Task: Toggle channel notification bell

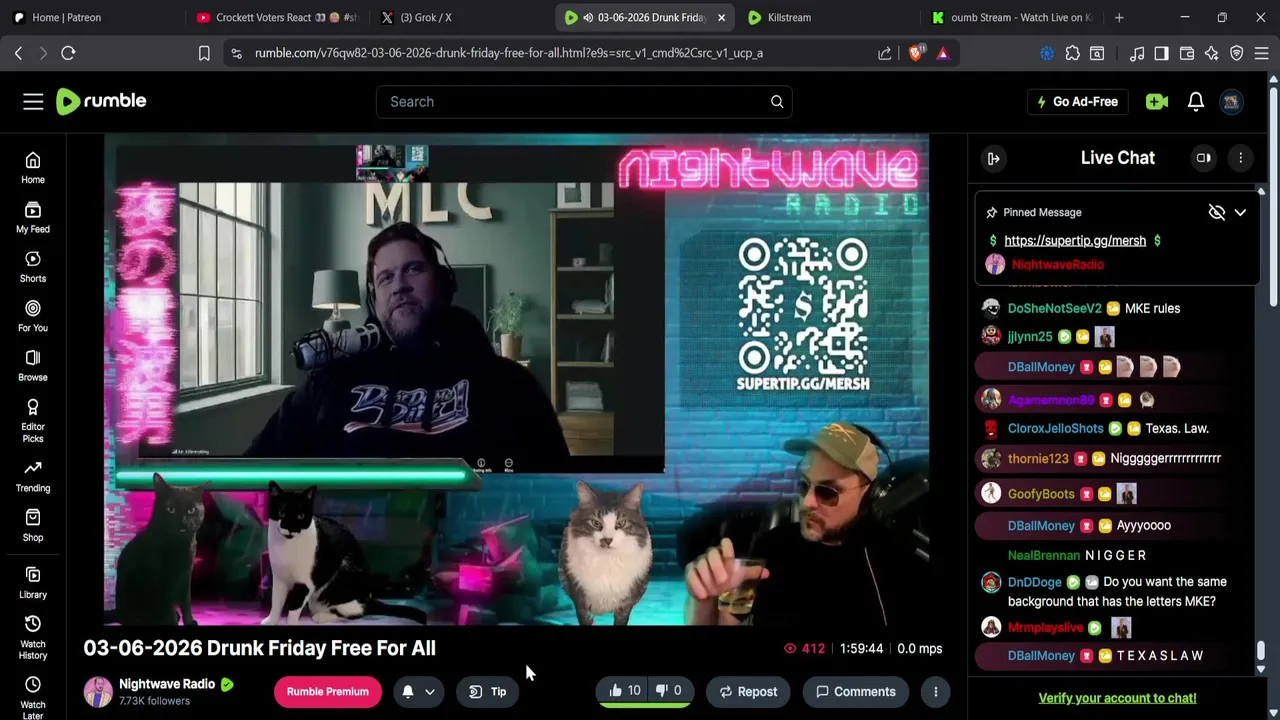Action: coord(408,691)
